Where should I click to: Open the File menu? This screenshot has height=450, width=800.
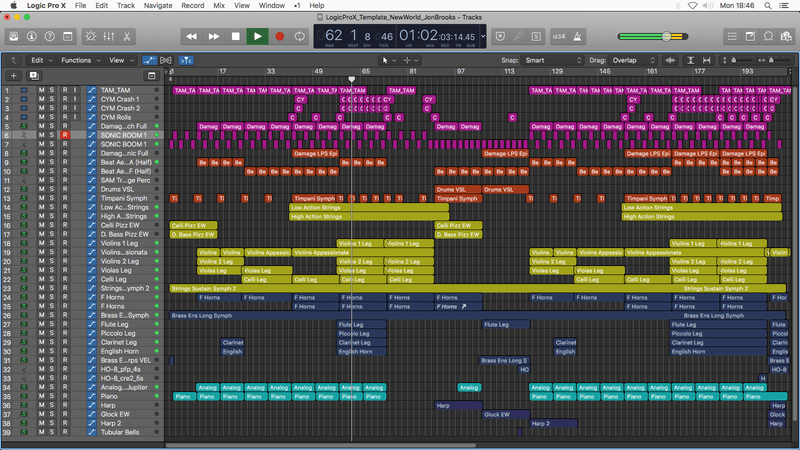[x=81, y=5]
